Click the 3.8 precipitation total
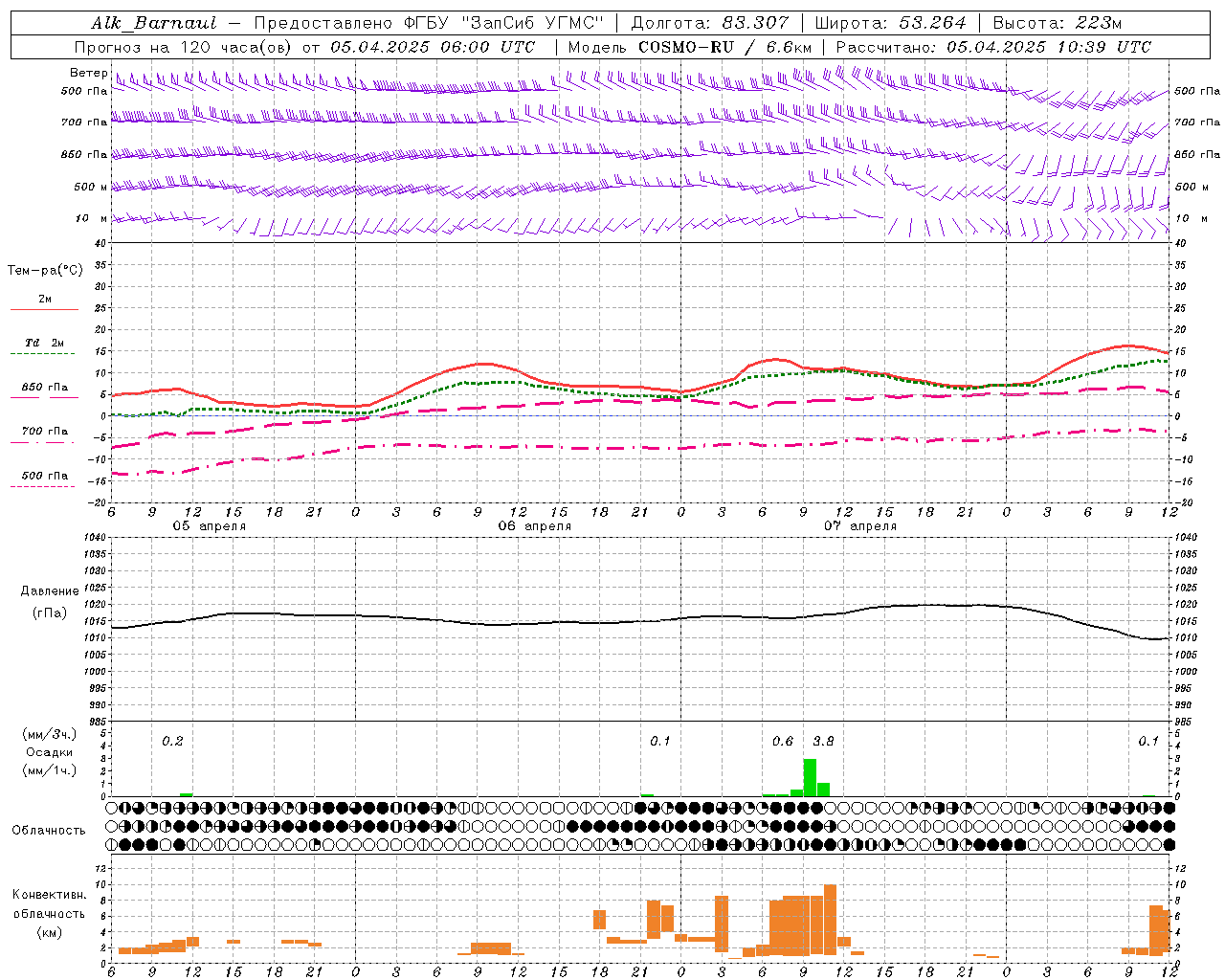This screenshot has height=980, width=1225. coord(823,742)
